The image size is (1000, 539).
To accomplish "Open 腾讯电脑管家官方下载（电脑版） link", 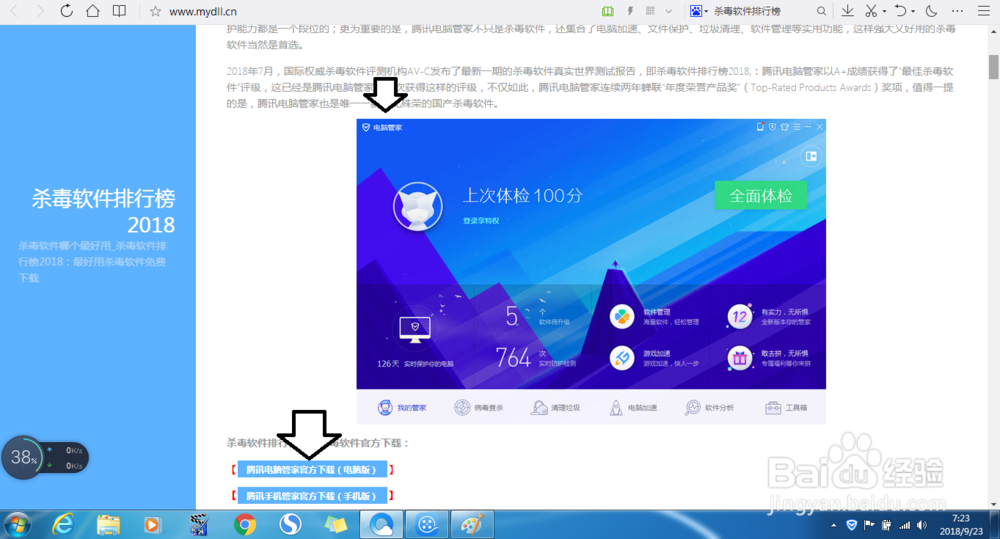I will click(x=312, y=469).
